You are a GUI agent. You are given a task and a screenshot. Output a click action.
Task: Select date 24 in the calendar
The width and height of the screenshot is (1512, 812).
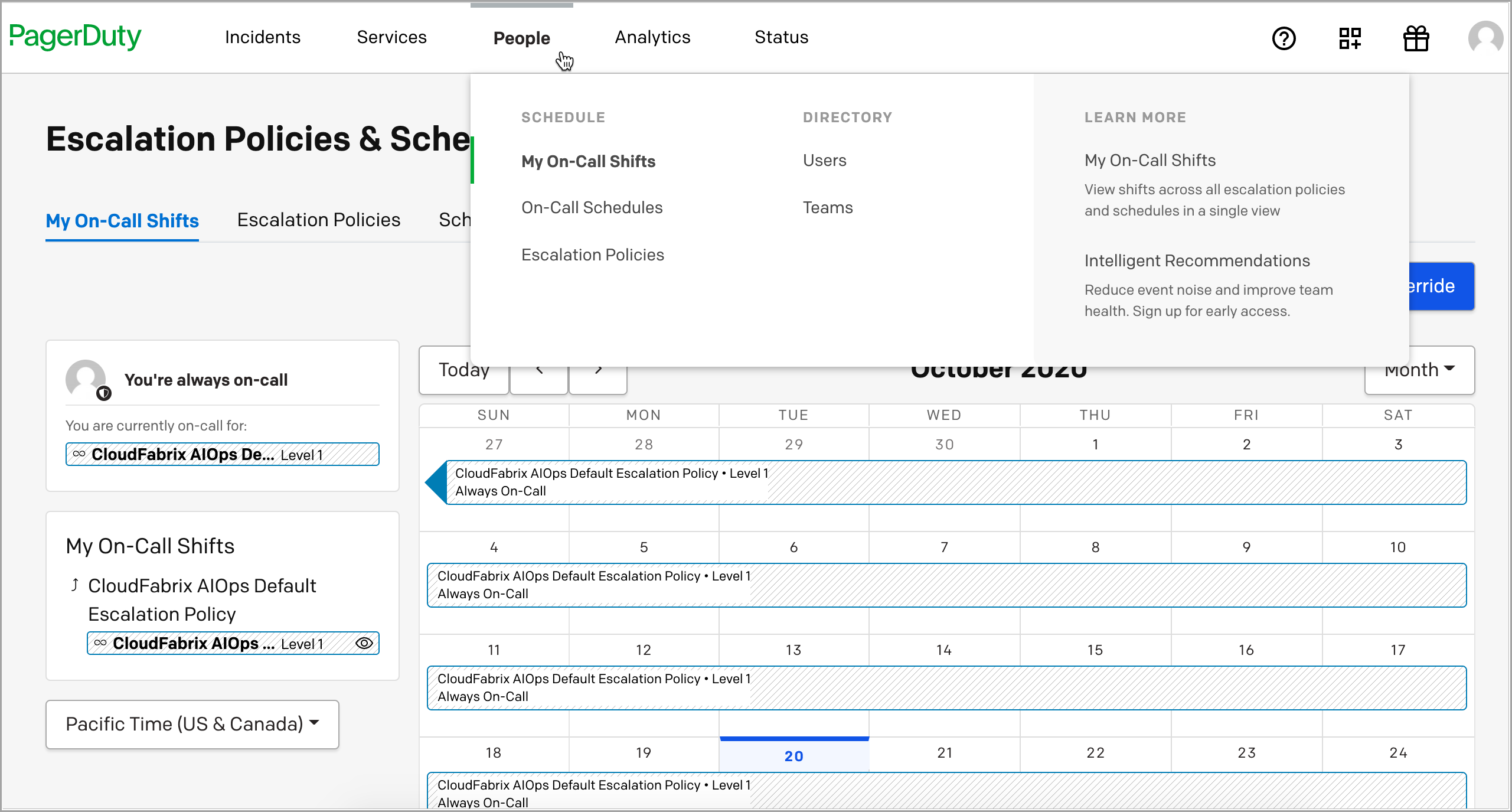[x=1398, y=752]
